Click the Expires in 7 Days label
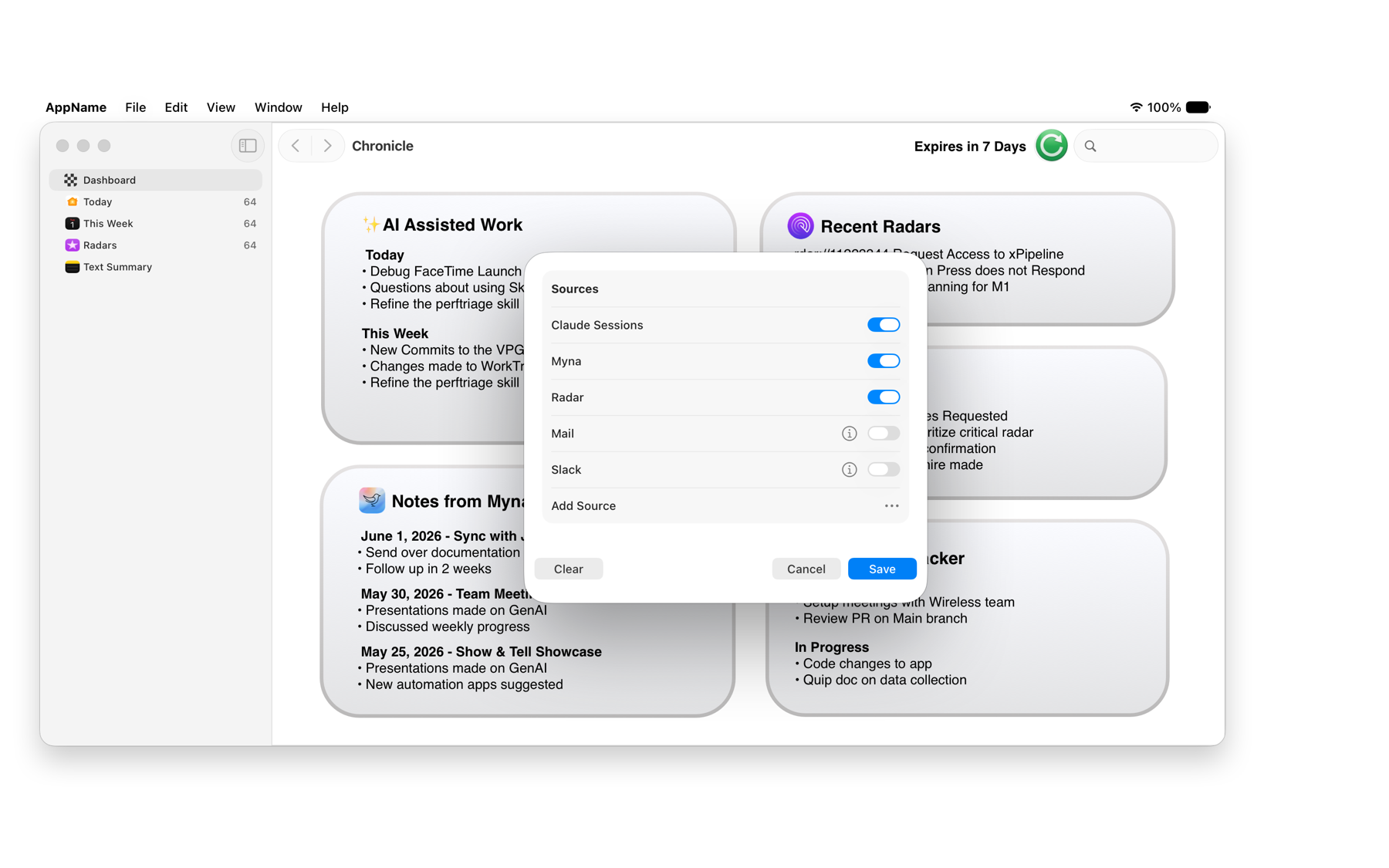Viewport: 1389px width, 868px height. tap(970, 147)
